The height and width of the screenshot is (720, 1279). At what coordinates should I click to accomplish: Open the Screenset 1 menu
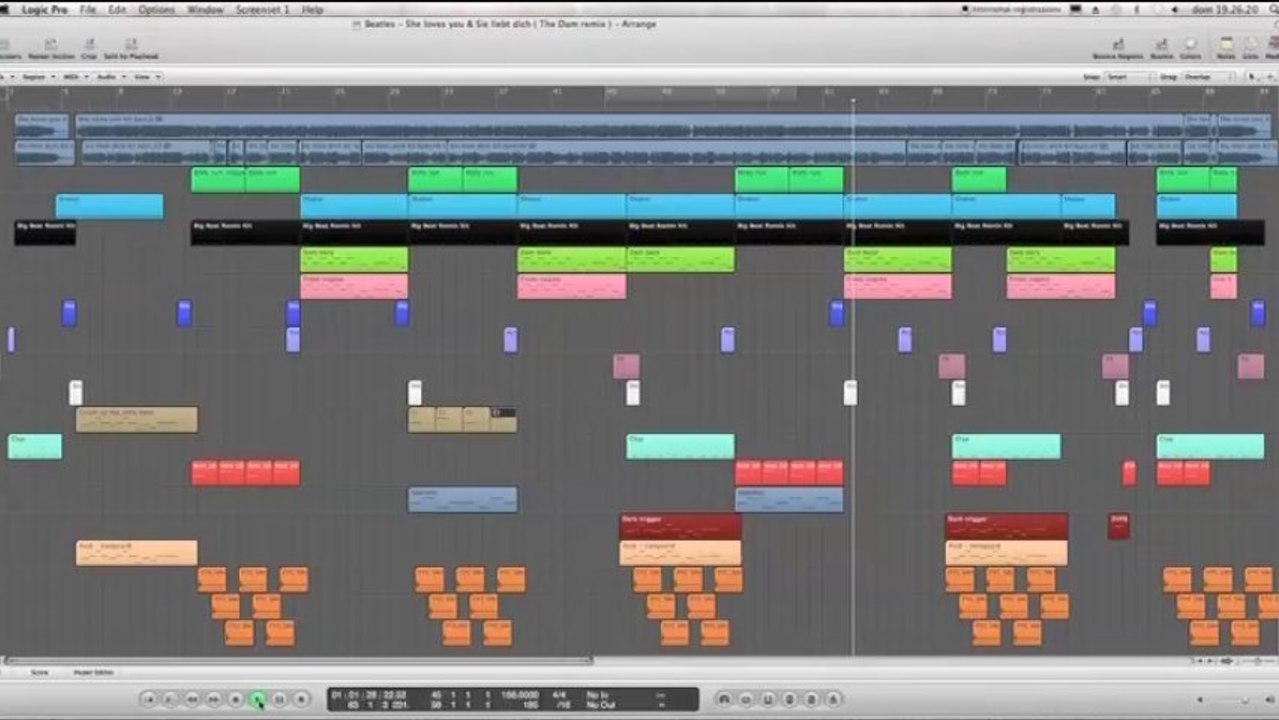pos(262,9)
